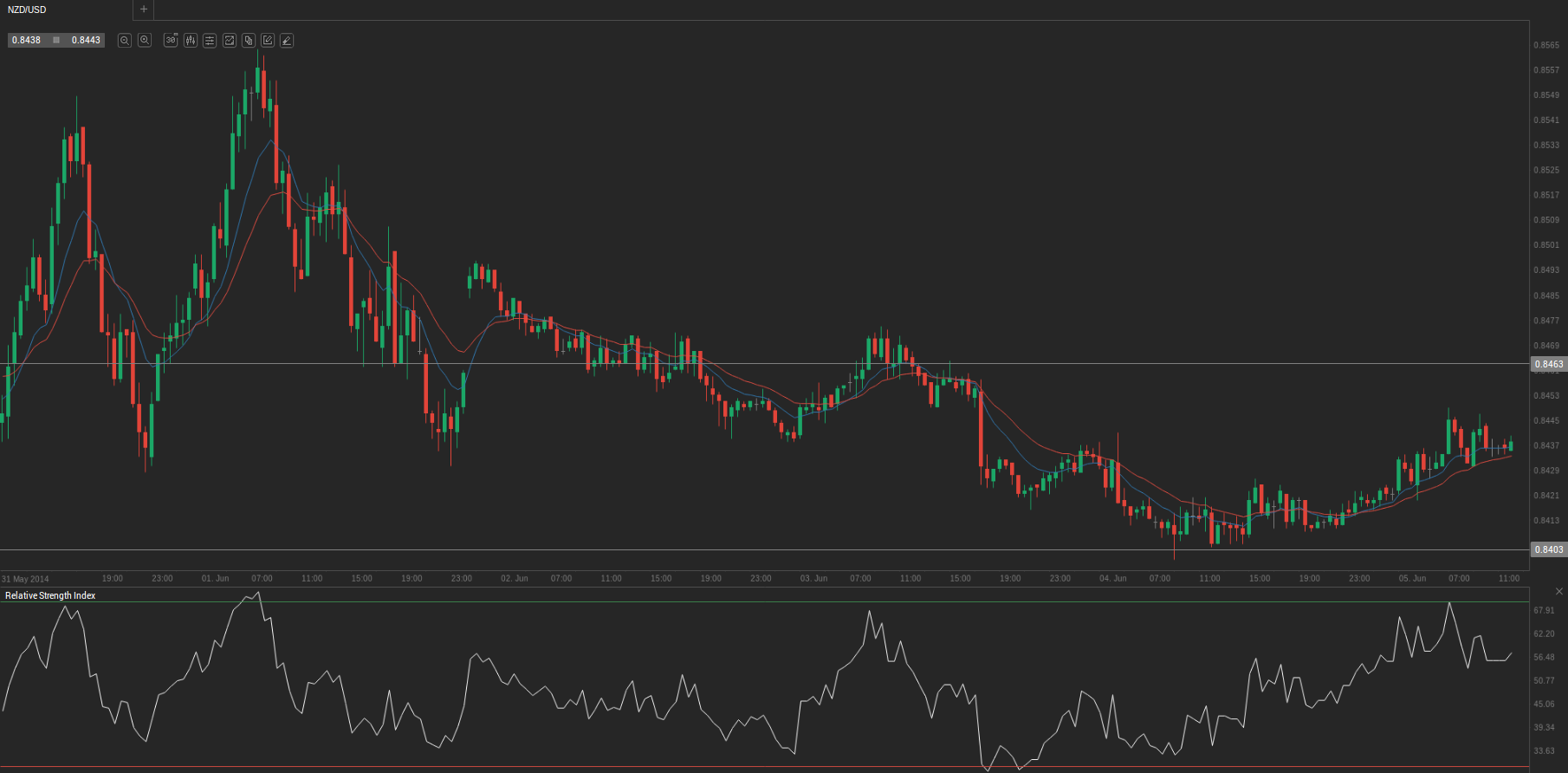Click the 0.8437 price axis label
Screen dimensions: 1568x773
[1546, 445]
